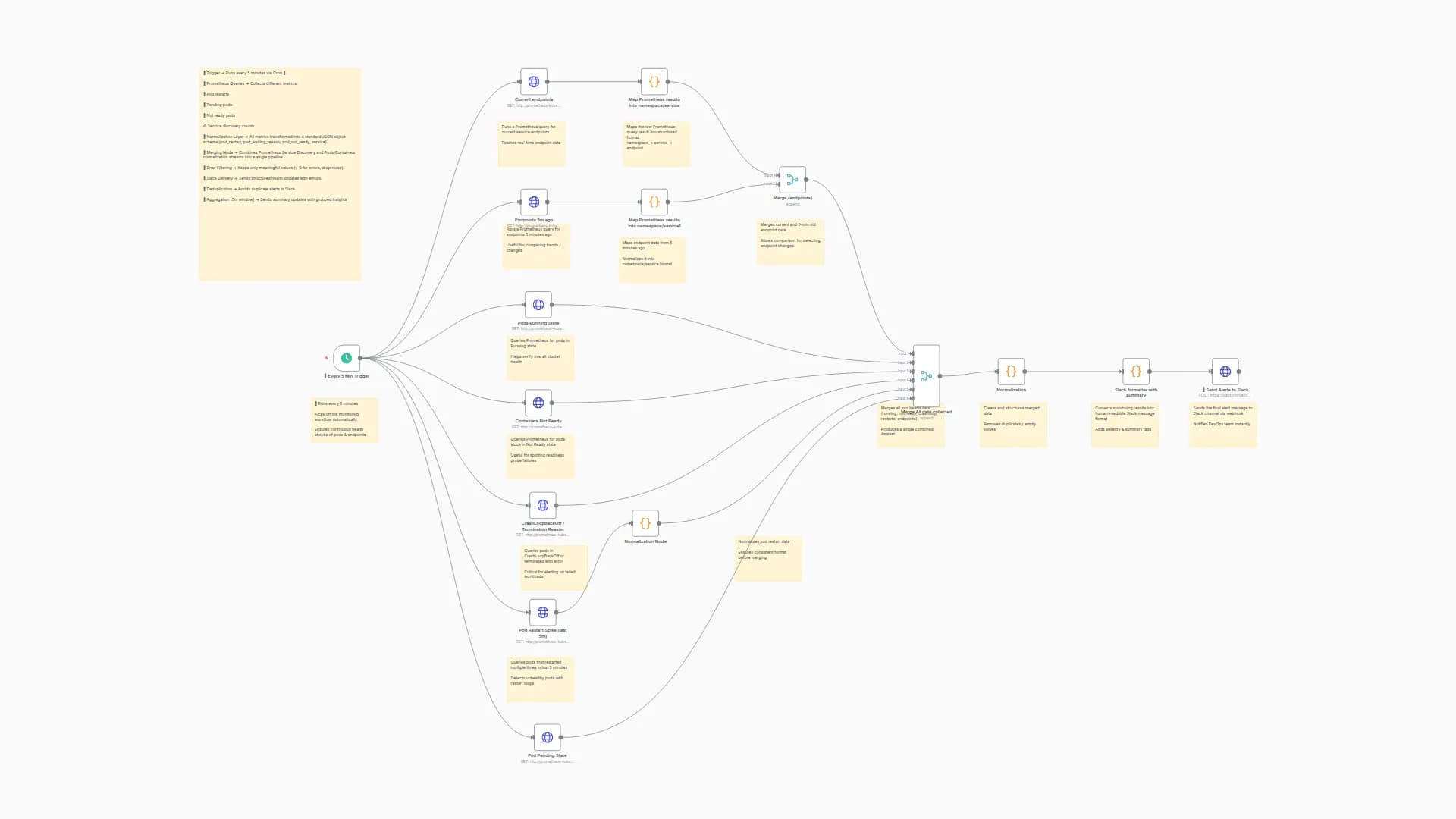
Task: Open Map Prometheus results into namespace/service node
Action: tap(654, 81)
